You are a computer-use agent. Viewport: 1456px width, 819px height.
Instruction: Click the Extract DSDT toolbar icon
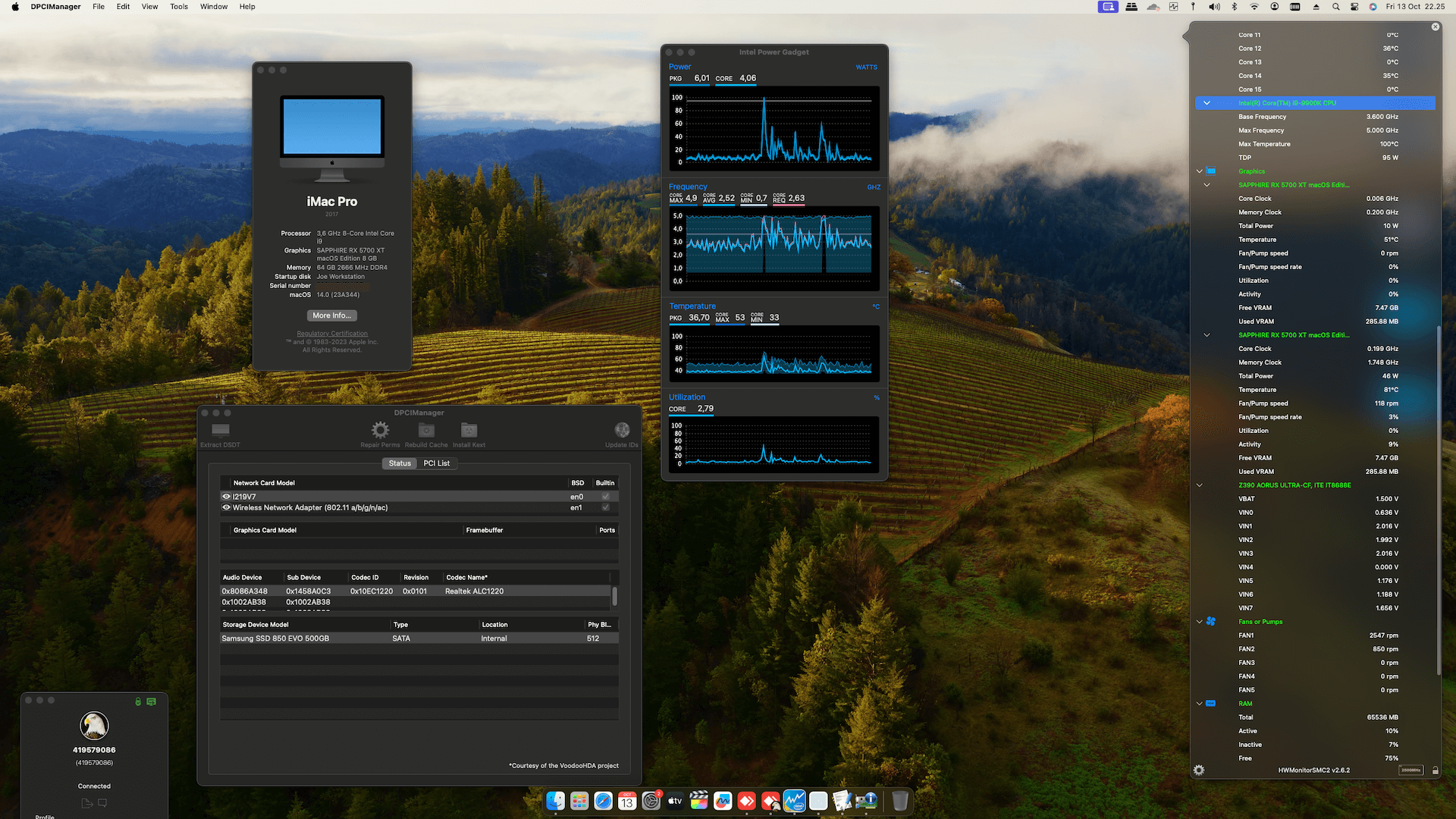pyautogui.click(x=221, y=430)
